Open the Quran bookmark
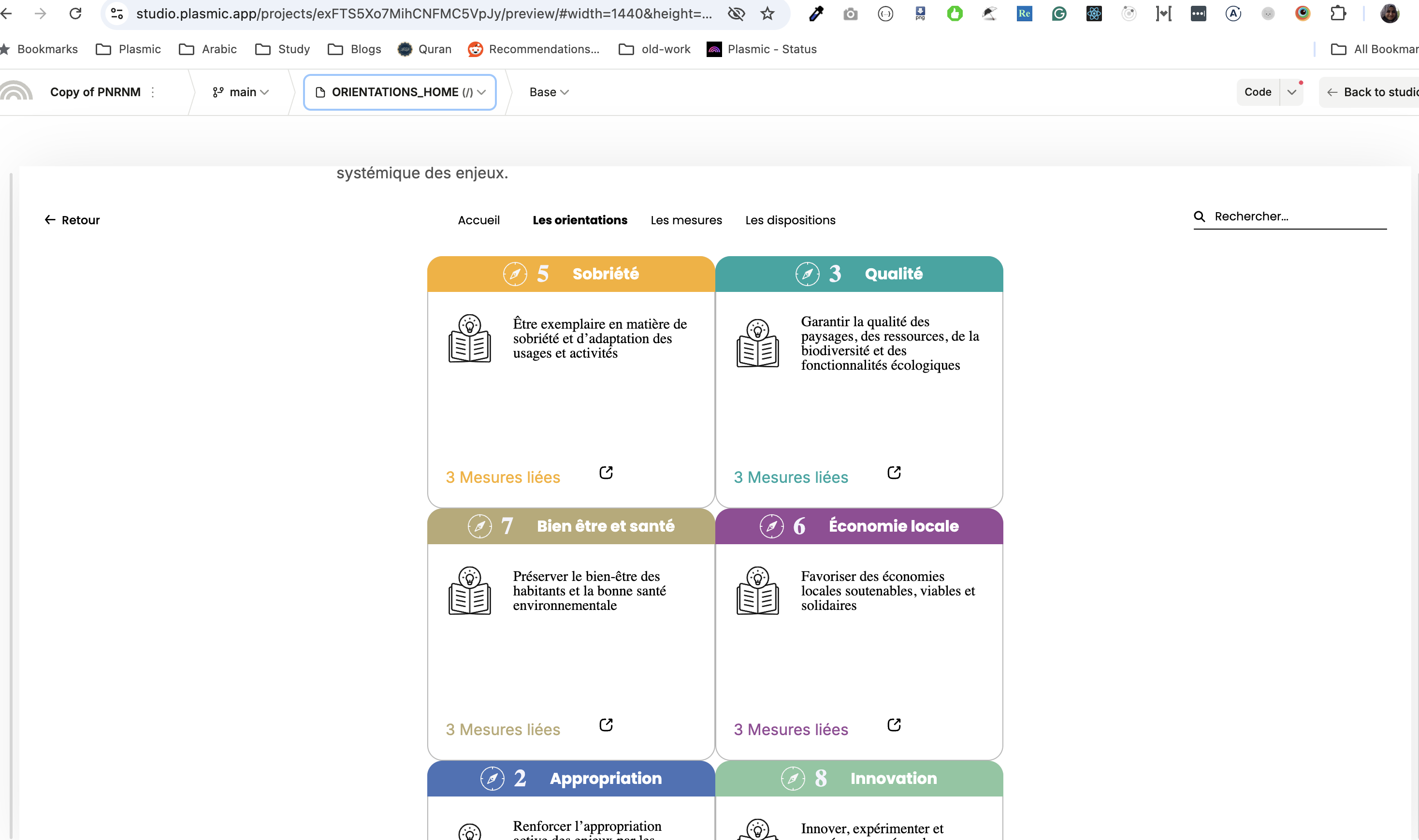The width and height of the screenshot is (1419, 840). [x=424, y=49]
